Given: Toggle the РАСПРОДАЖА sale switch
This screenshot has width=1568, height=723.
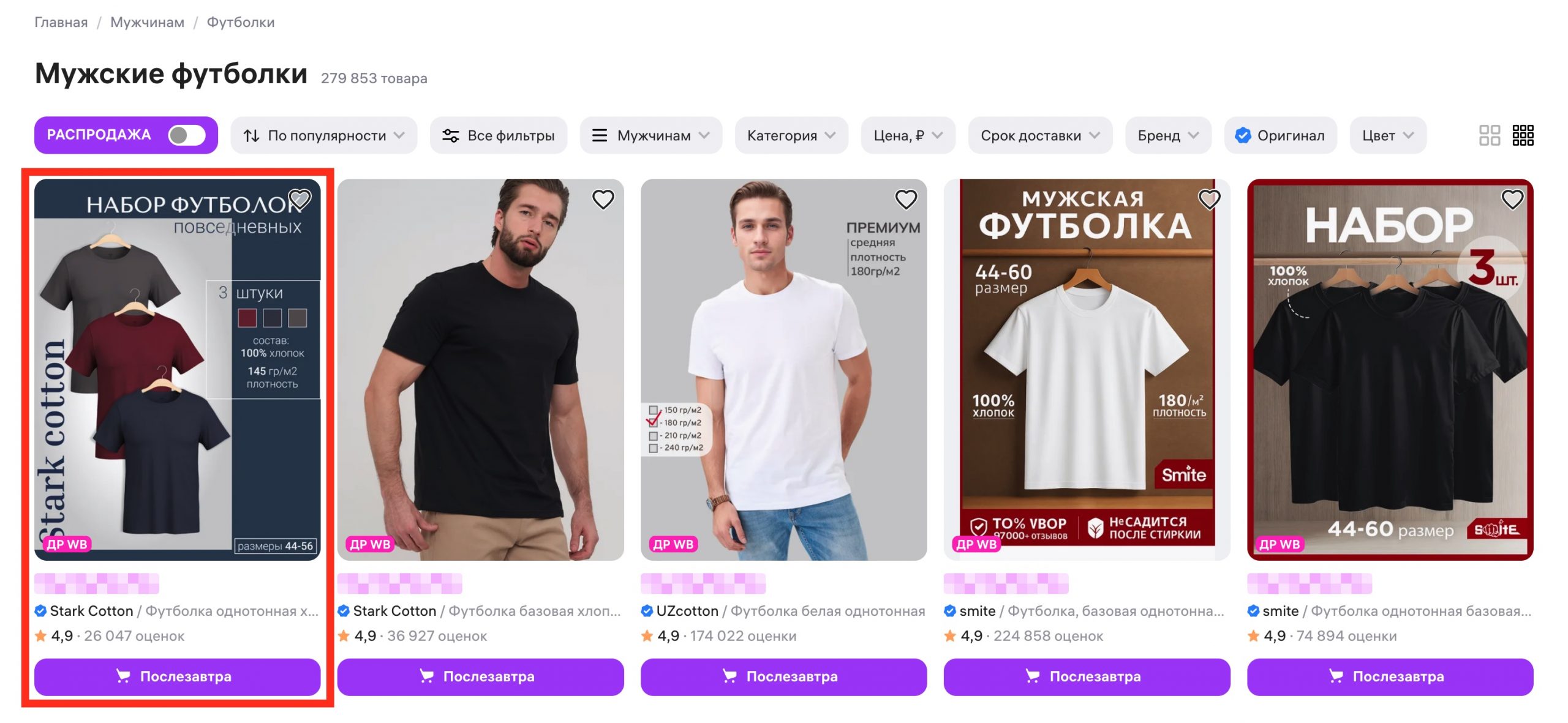Looking at the screenshot, I should (x=186, y=135).
